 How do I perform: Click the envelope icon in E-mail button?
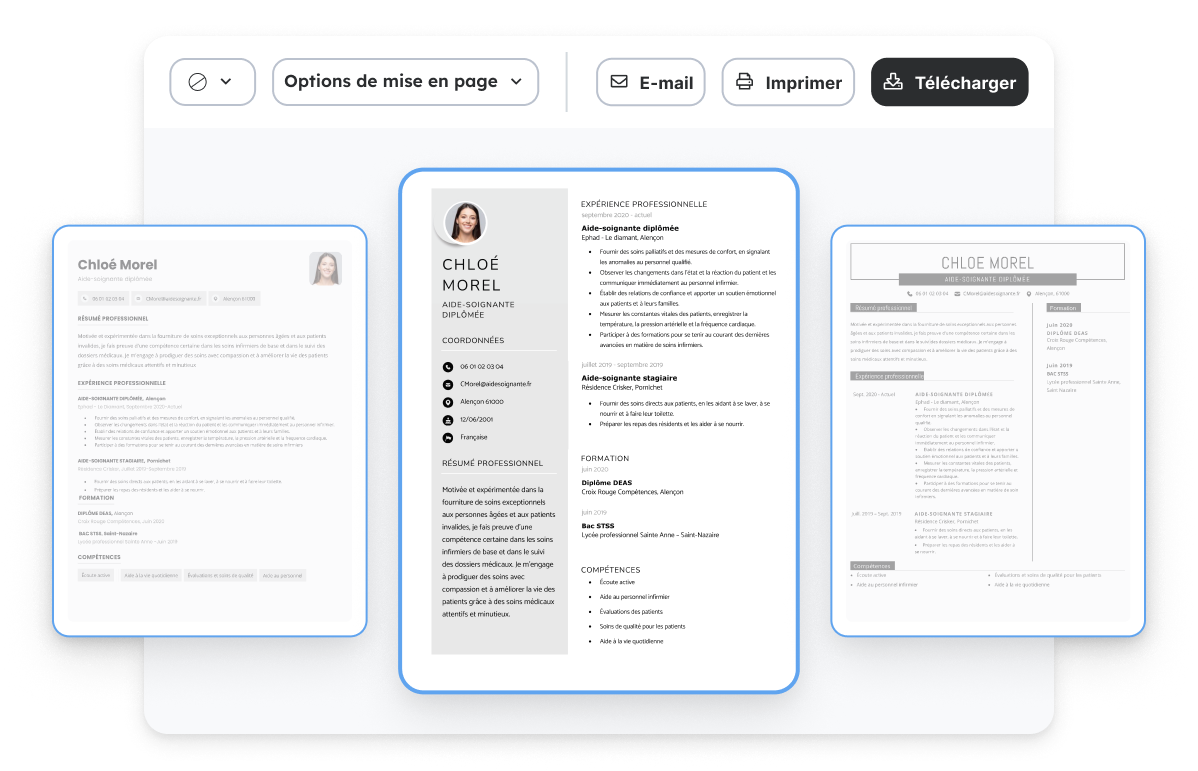619,82
